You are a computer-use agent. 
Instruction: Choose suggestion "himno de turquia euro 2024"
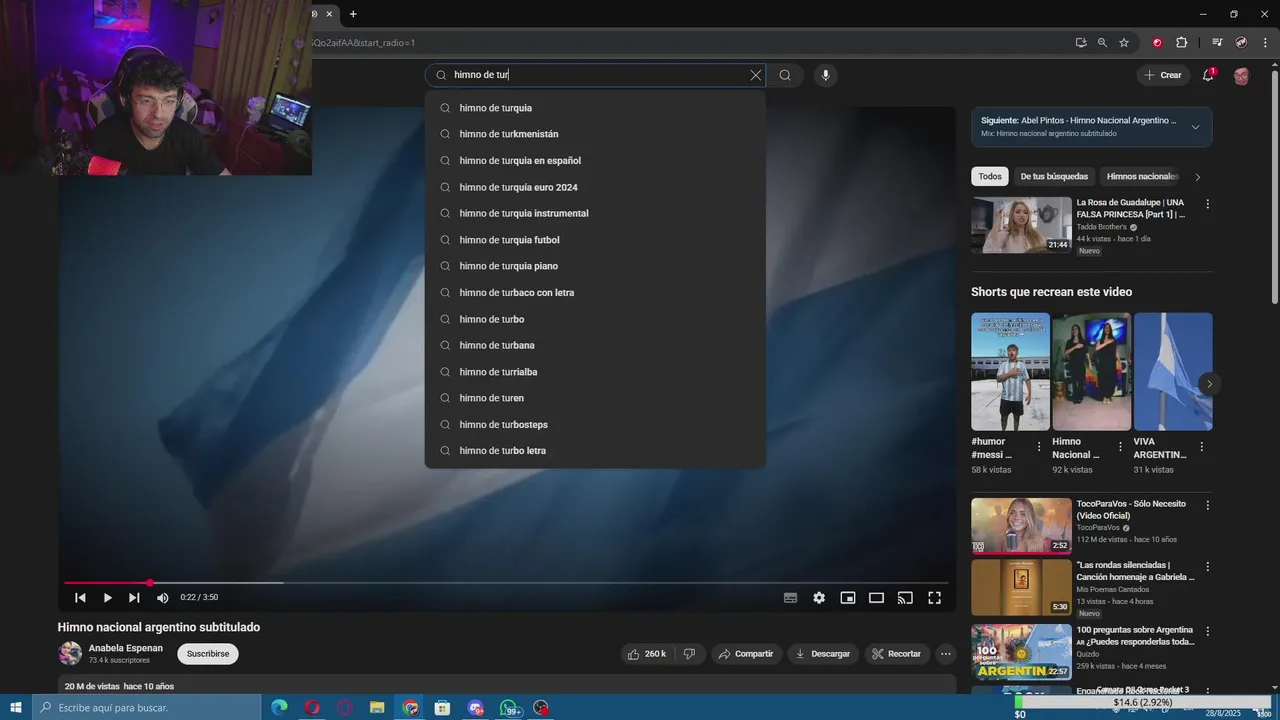tap(595, 187)
